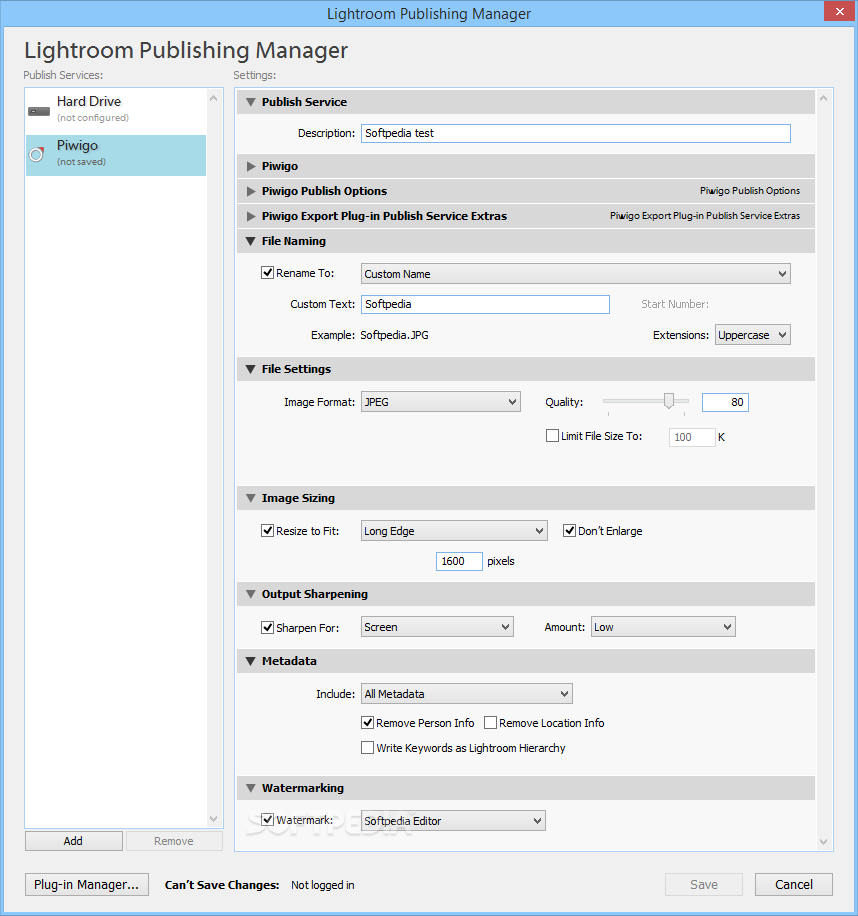Collapse the File Naming section
858x916 pixels.
pos(251,241)
